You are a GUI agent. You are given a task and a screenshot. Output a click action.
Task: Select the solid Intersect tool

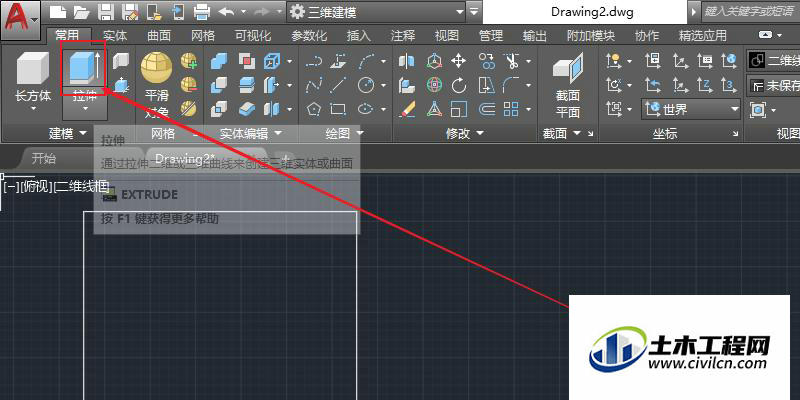click(219, 108)
